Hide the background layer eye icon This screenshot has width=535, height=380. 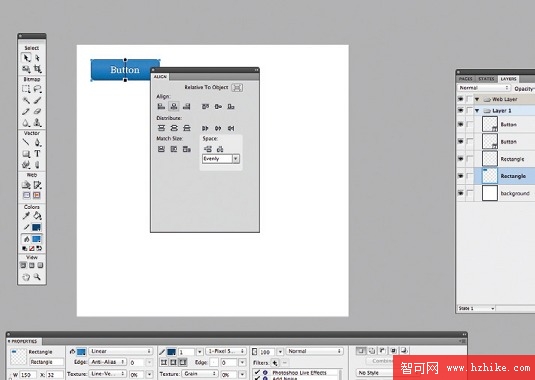(461, 193)
